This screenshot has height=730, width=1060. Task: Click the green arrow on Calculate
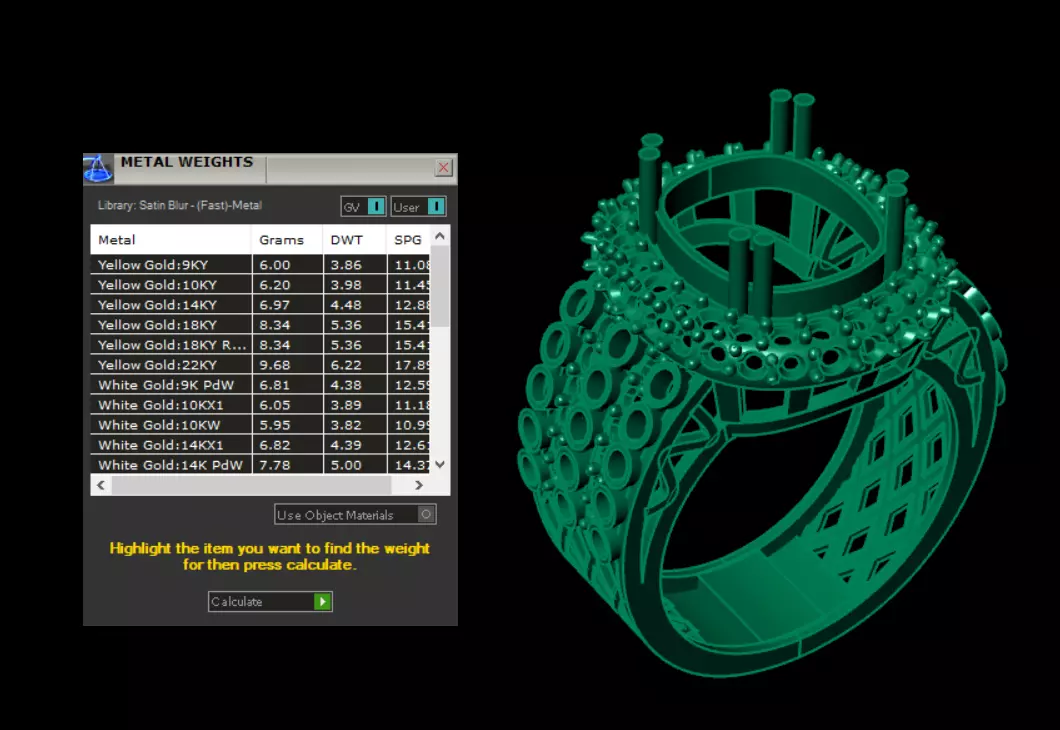[322, 602]
